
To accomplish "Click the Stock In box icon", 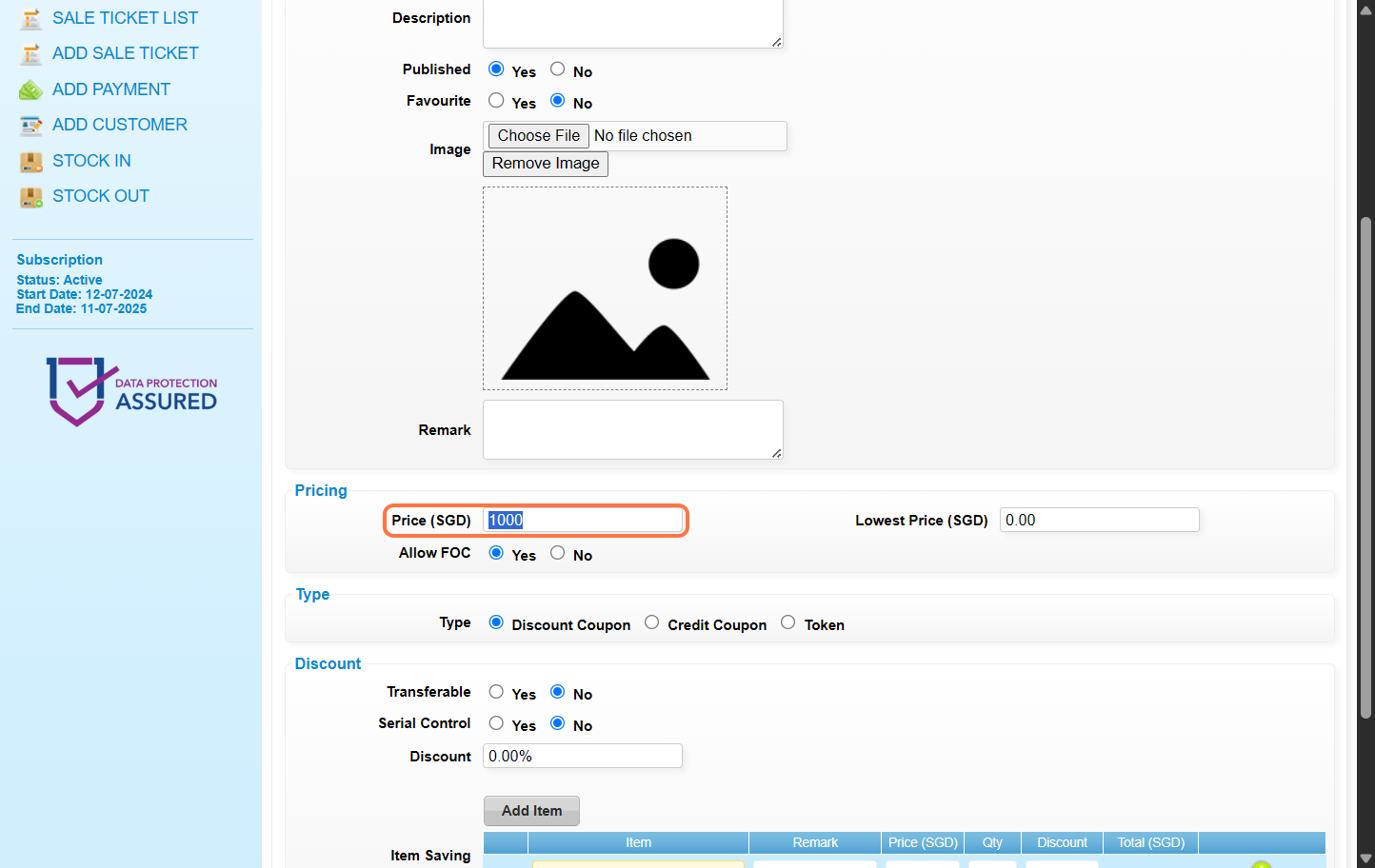I will click(x=31, y=162).
